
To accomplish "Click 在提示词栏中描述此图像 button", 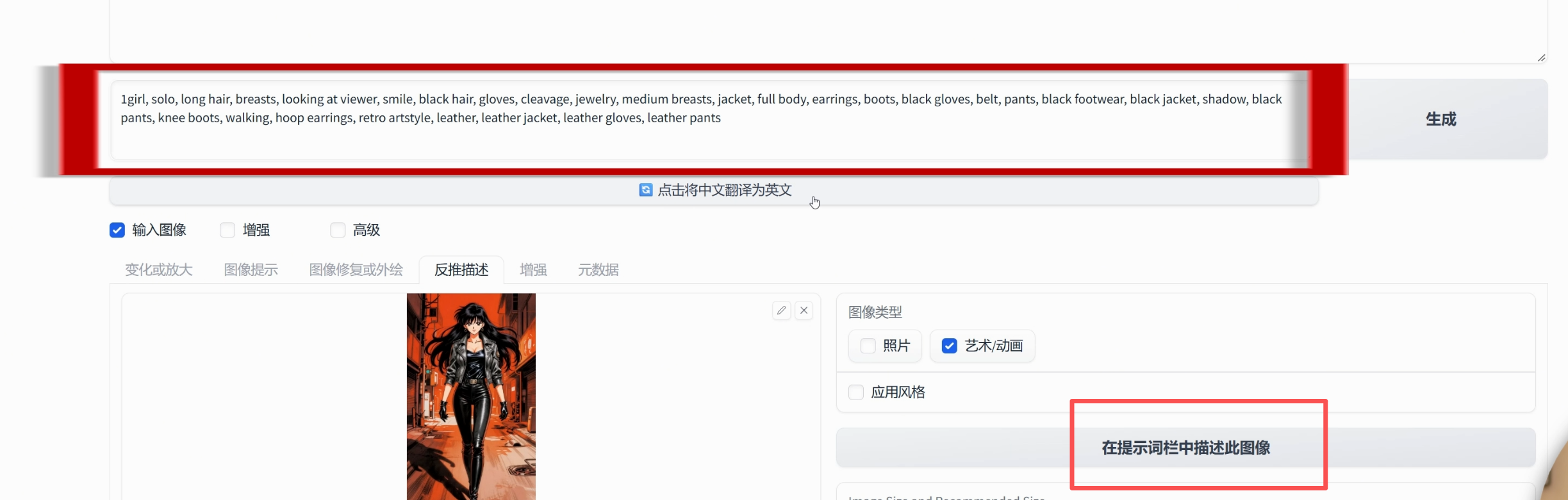I will point(1185,448).
